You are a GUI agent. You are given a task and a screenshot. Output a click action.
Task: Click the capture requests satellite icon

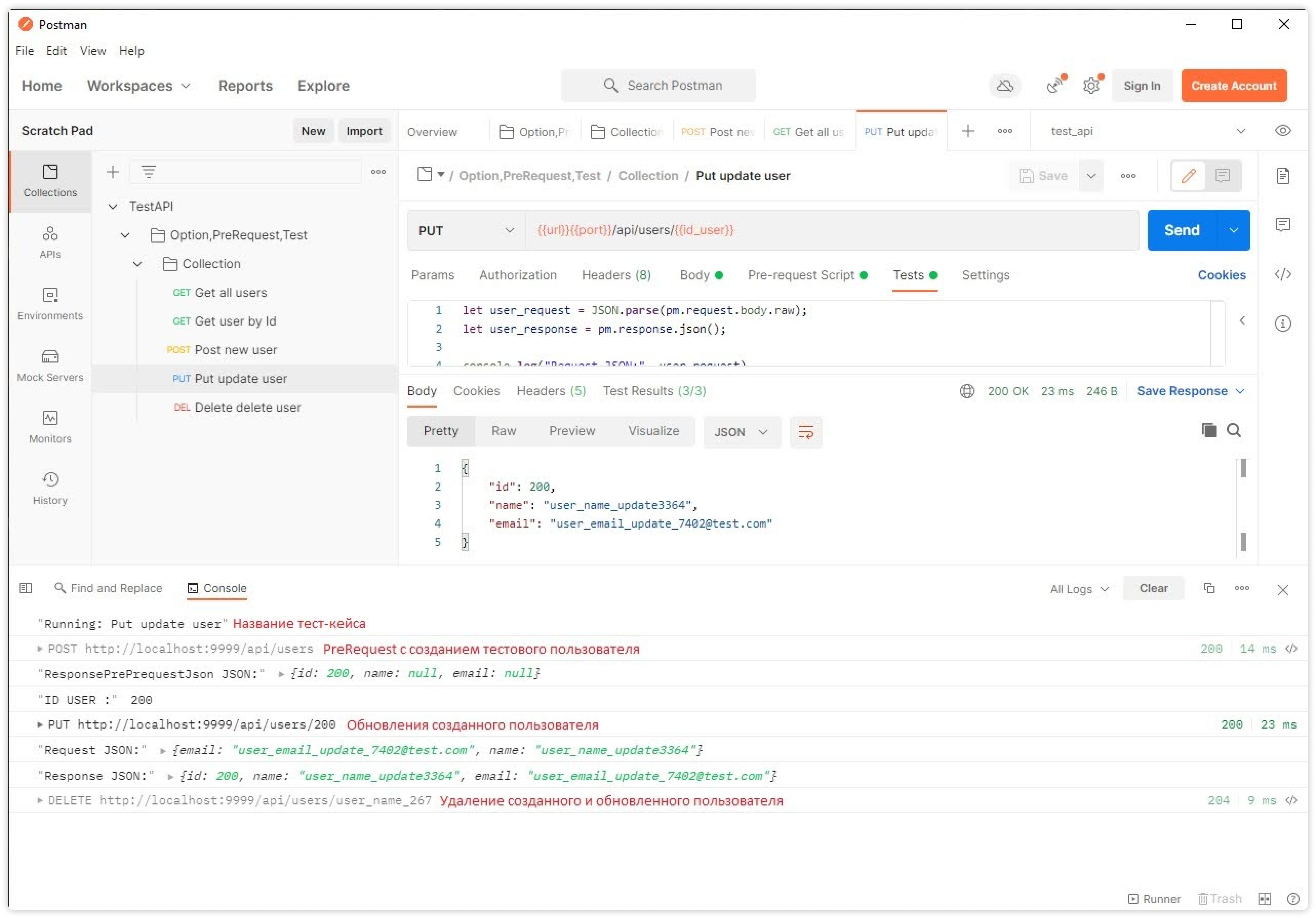1055,85
